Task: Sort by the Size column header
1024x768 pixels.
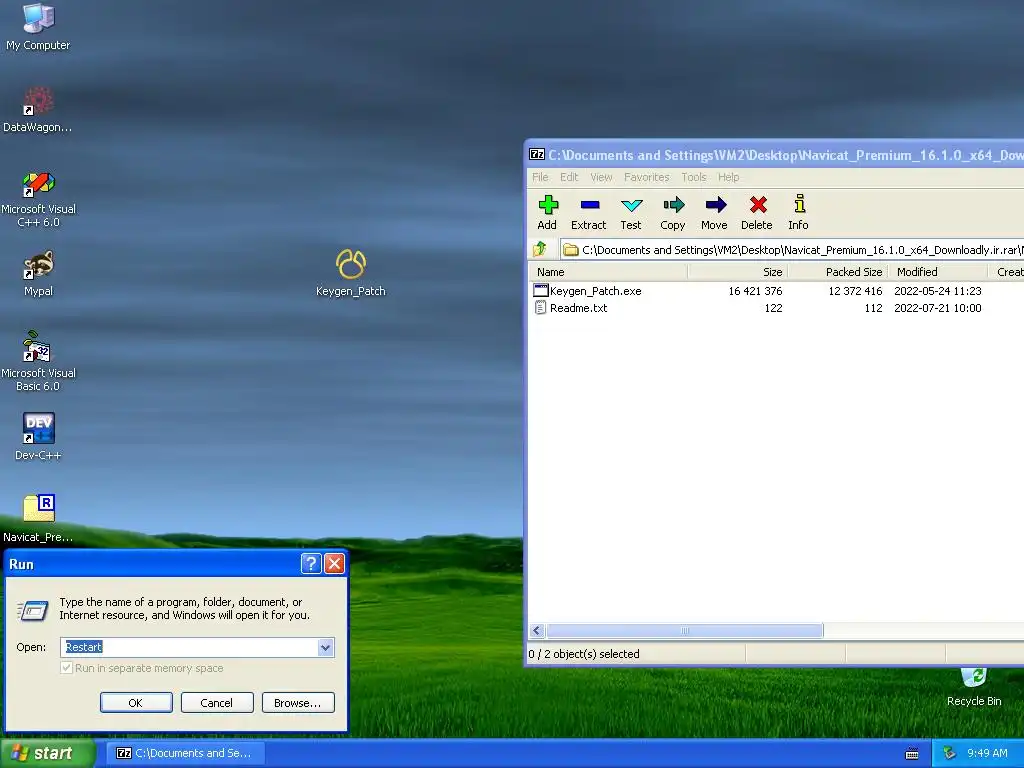Action: [738, 272]
